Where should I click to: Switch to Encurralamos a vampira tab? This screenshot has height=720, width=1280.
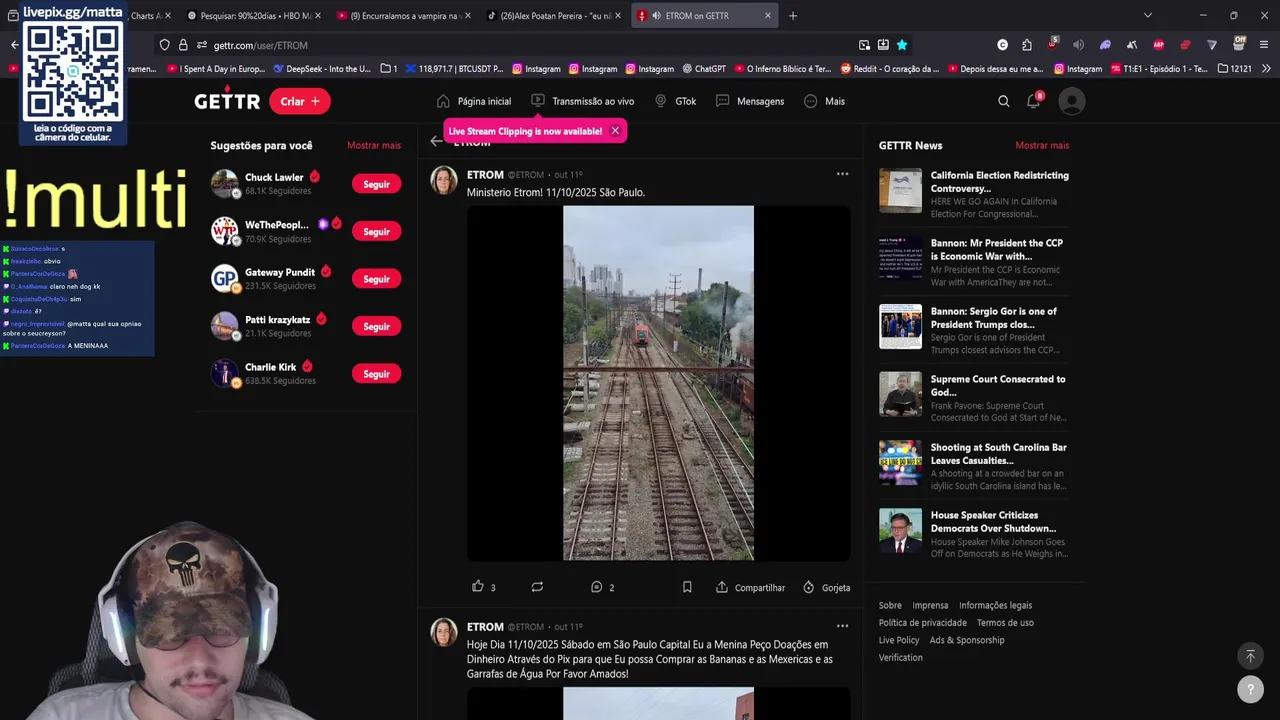pyautogui.click(x=404, y=15)
